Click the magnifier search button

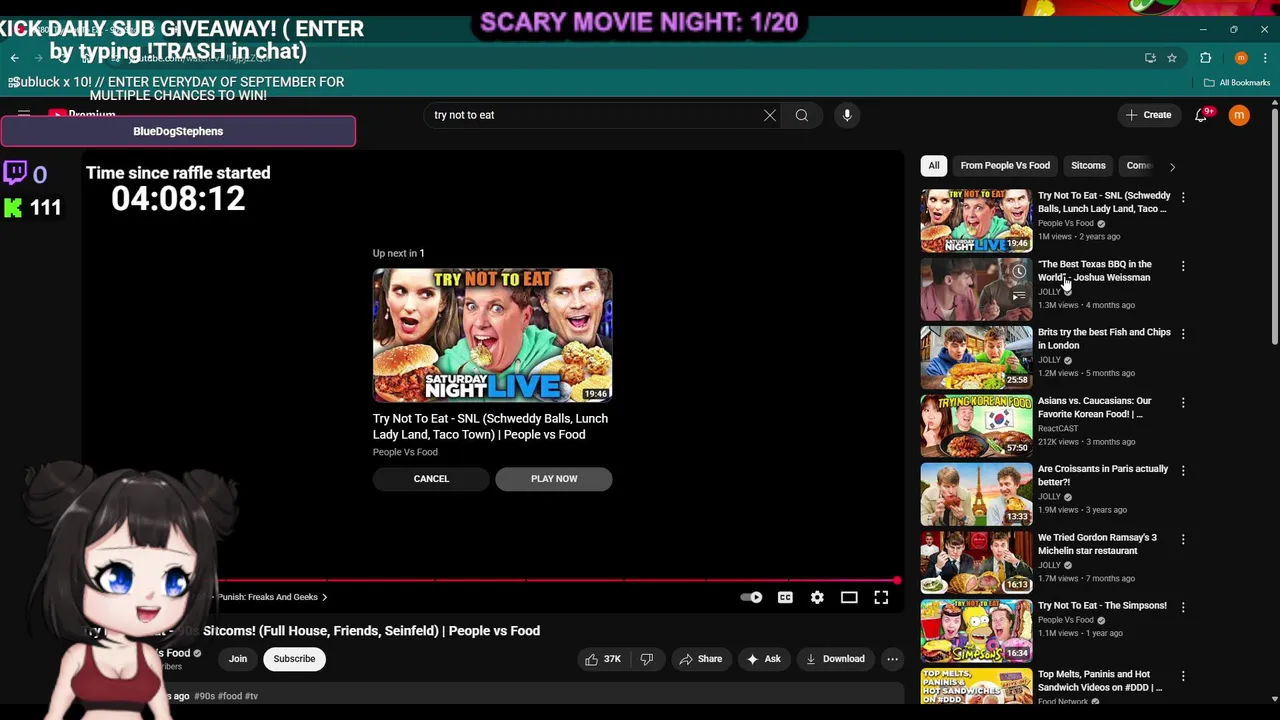(802, 115)
